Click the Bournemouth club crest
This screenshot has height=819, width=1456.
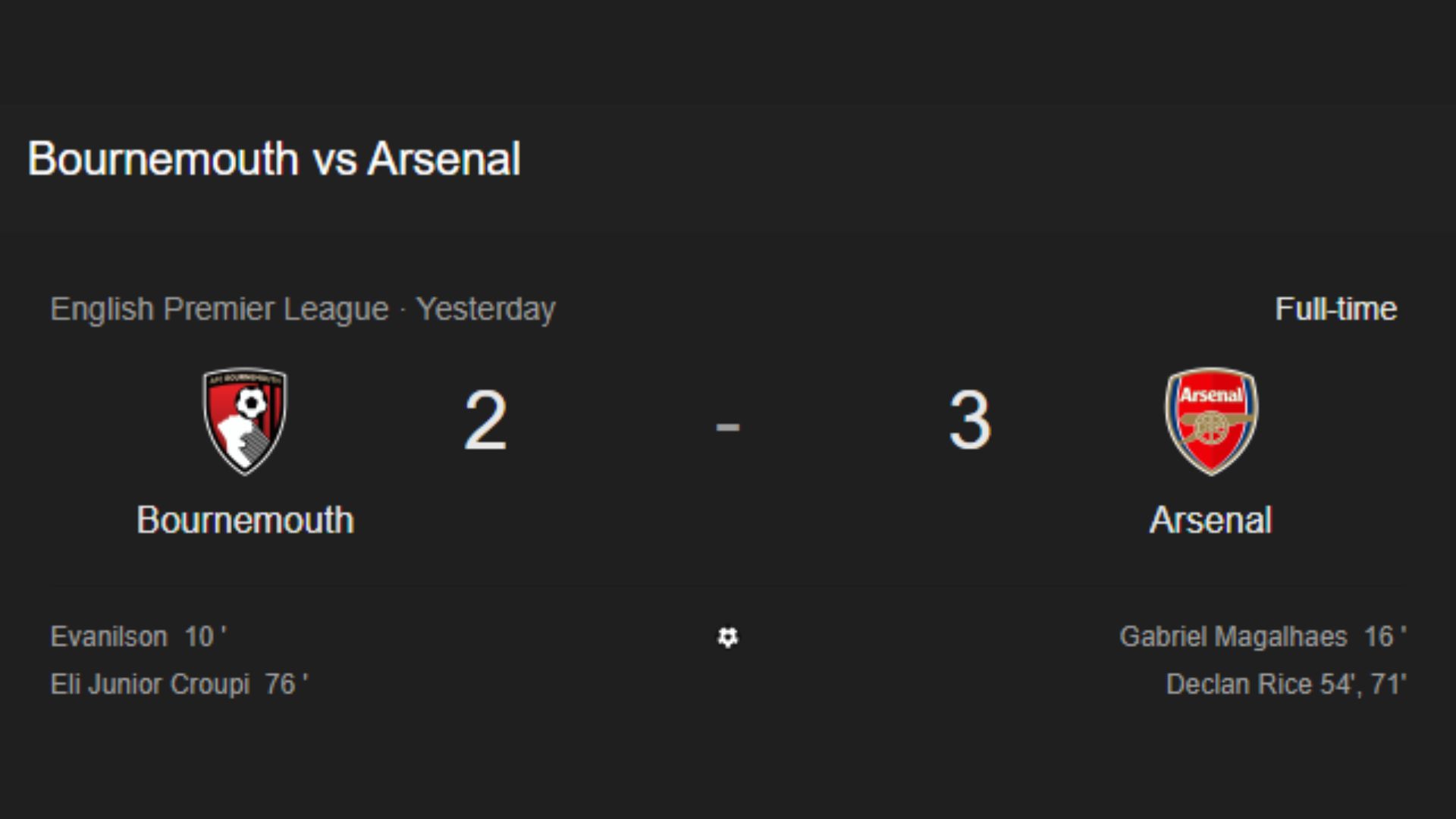click(245, 422)
